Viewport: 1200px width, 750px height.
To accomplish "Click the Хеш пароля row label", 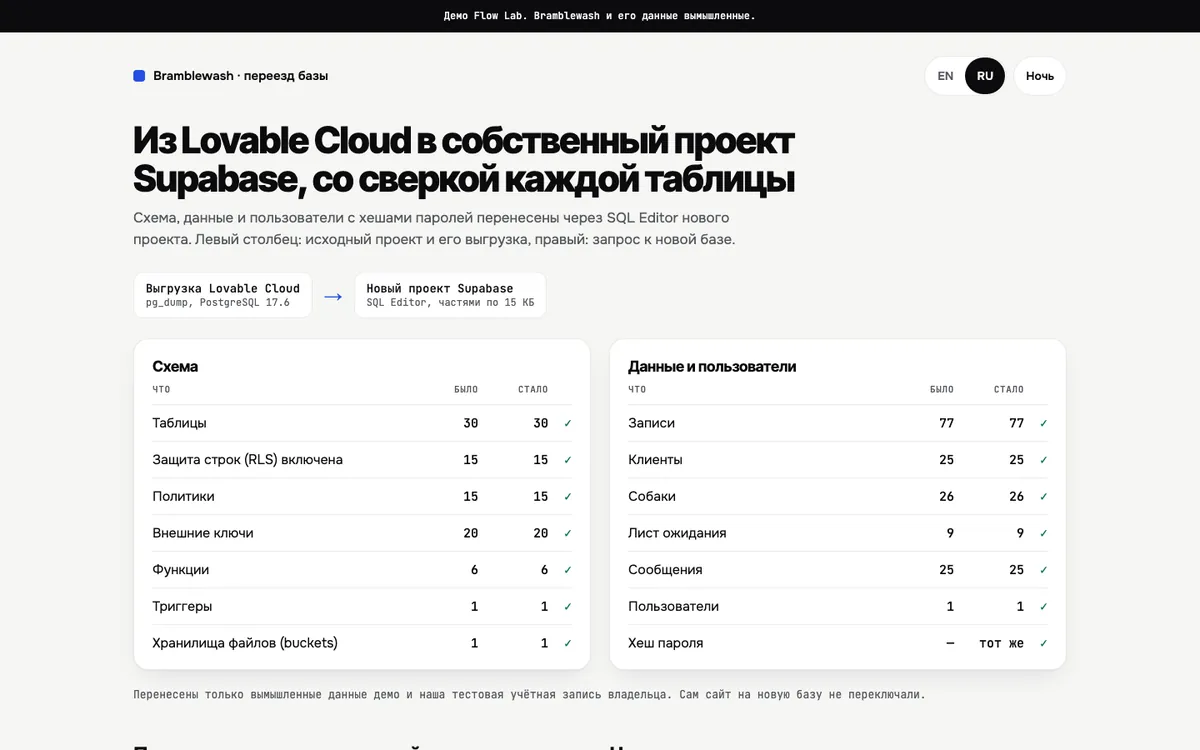I will tap(666, 643).
